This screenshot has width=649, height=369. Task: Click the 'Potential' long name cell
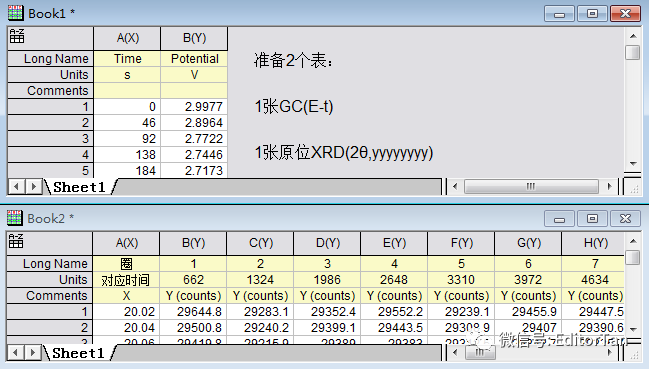tap(194, 59)
